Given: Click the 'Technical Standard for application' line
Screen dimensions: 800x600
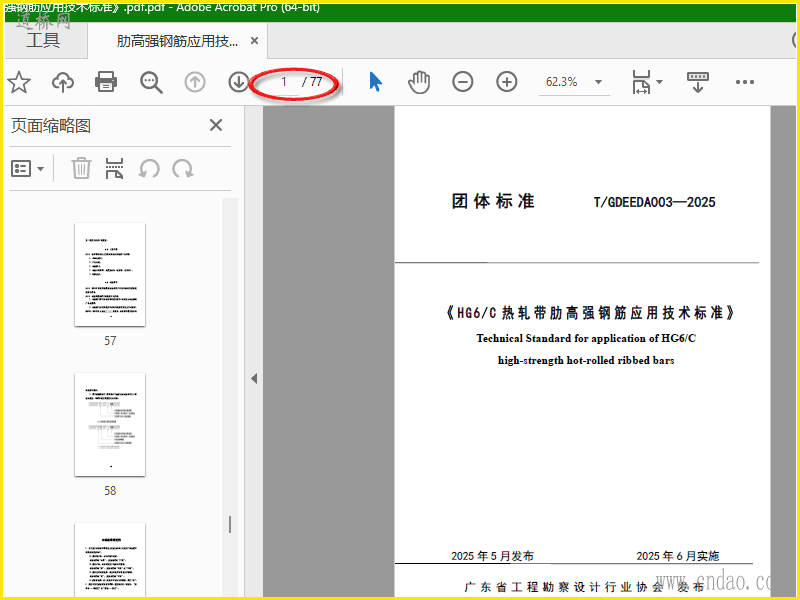Looking at the screenshot, I should [586, 338].
